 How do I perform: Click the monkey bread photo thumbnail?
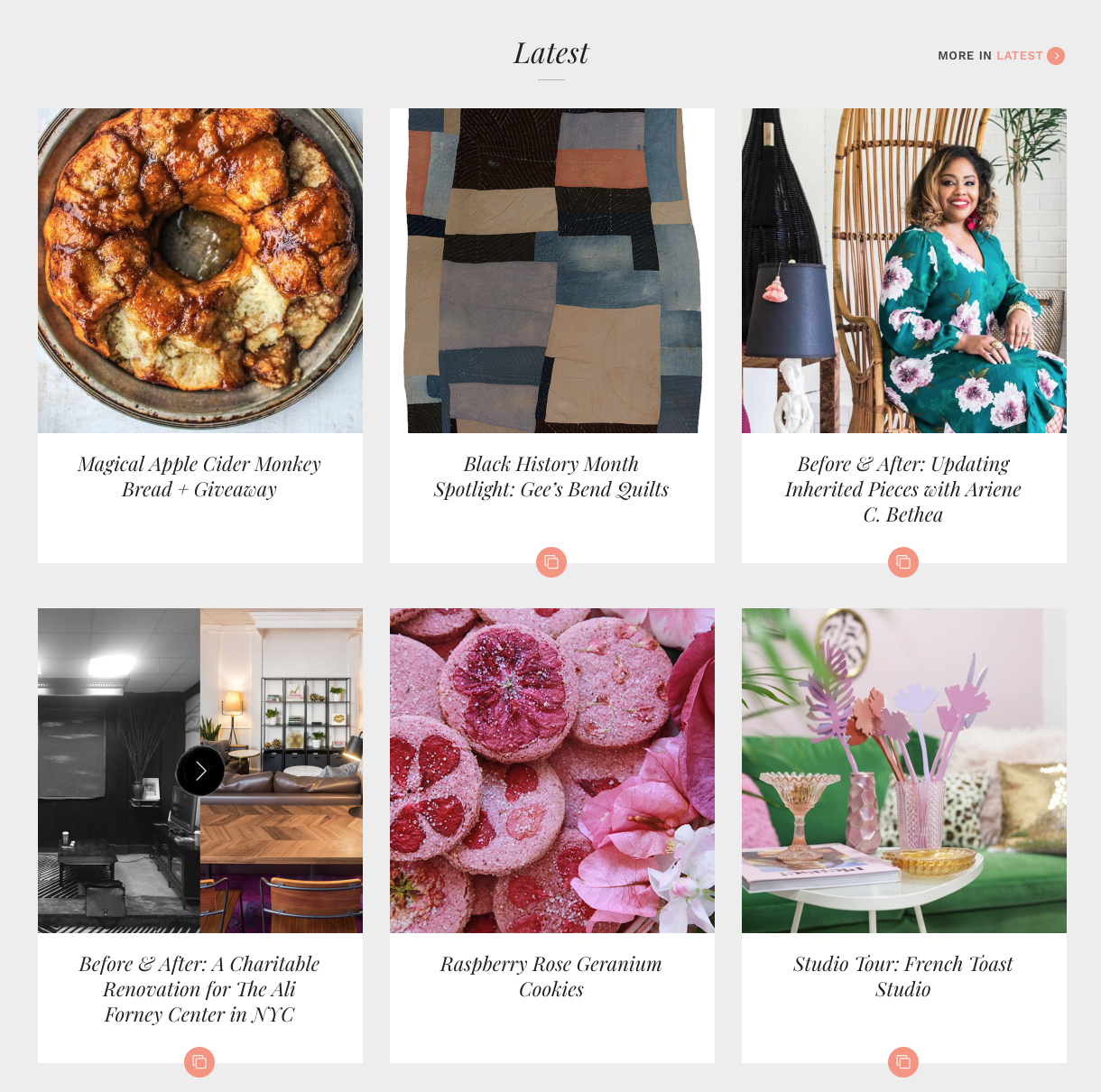click(x=200, y=271)
